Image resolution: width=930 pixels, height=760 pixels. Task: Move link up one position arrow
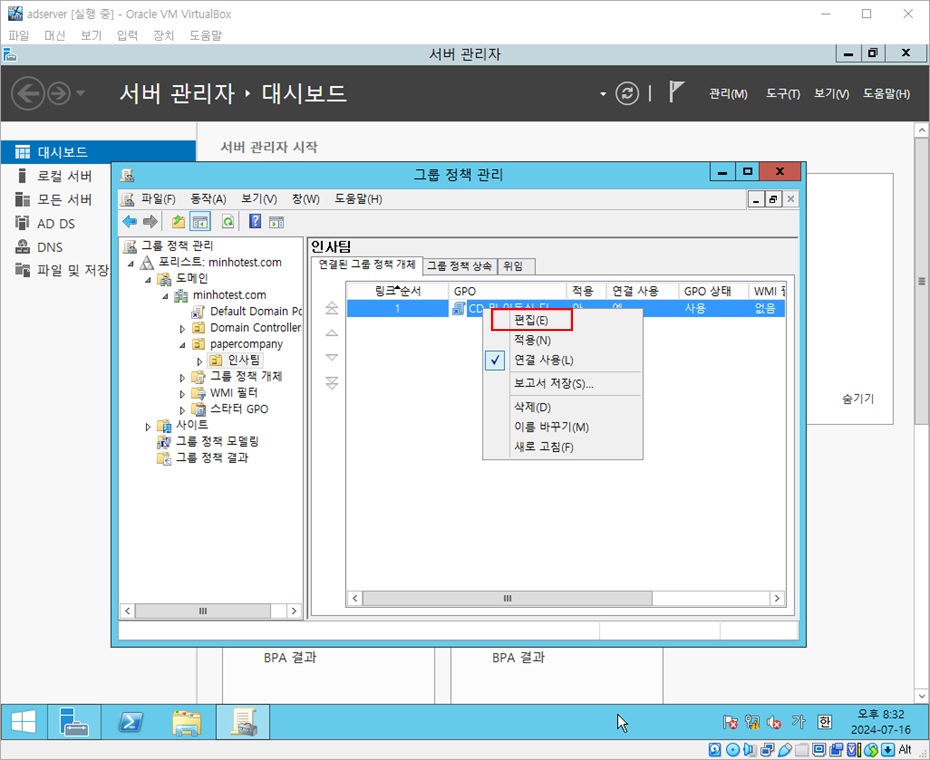tap(332, 333)
